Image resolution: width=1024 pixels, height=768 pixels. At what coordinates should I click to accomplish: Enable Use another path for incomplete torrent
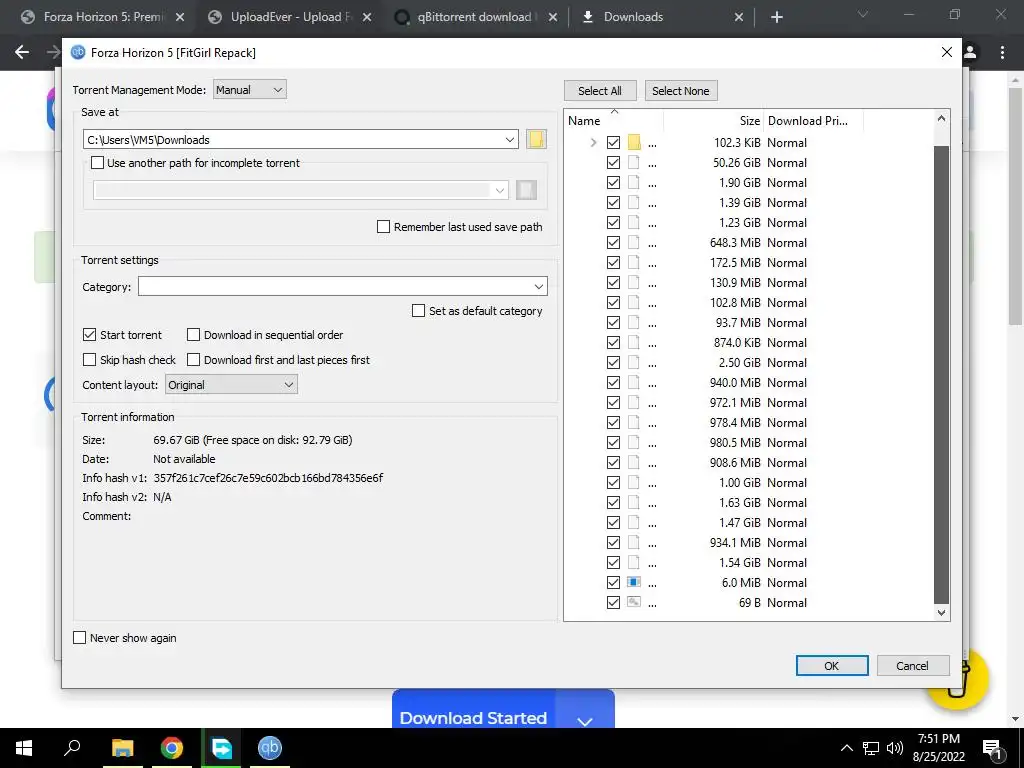pyautogui.click(x=97, y=163)
